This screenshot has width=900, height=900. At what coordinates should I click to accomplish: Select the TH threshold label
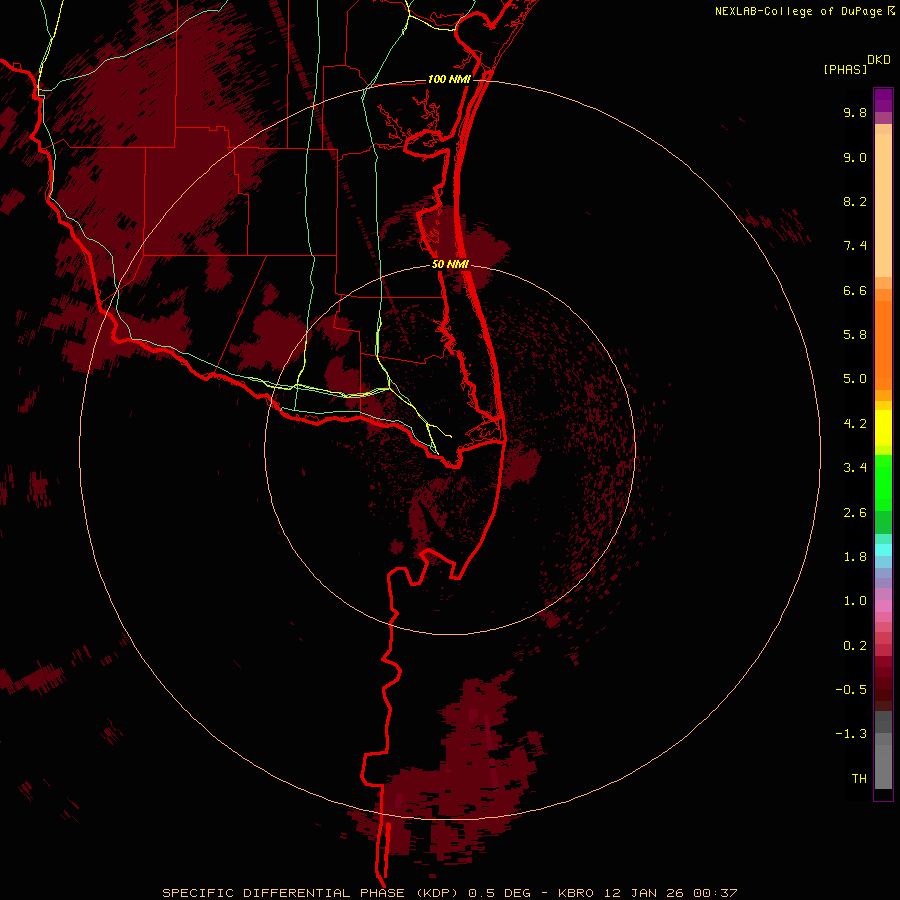coord(859,779)
